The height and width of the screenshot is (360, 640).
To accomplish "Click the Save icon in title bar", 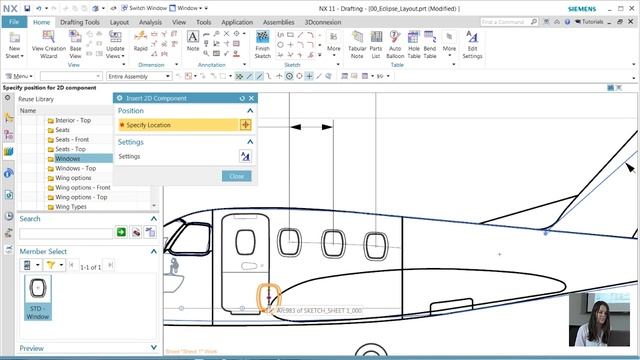I will [x=27, y=8].
